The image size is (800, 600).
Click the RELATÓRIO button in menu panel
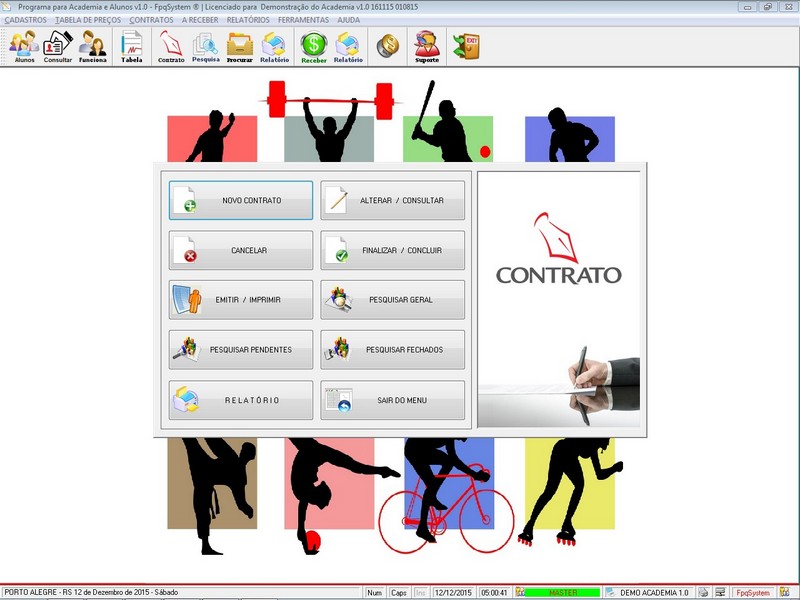tap(241, 401)
